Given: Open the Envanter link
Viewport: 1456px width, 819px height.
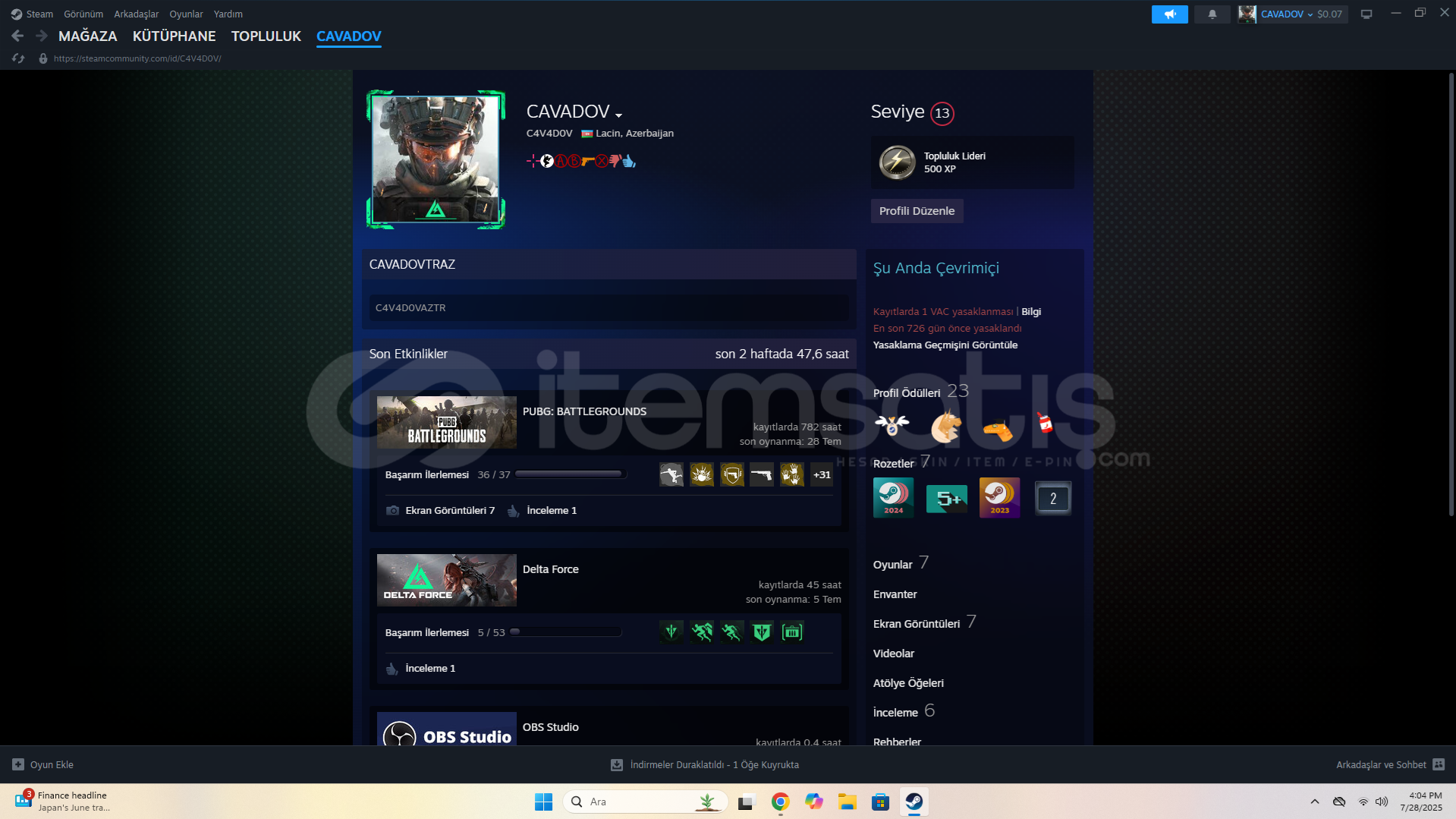Looking at the screenshot, I should coord(895,594).
